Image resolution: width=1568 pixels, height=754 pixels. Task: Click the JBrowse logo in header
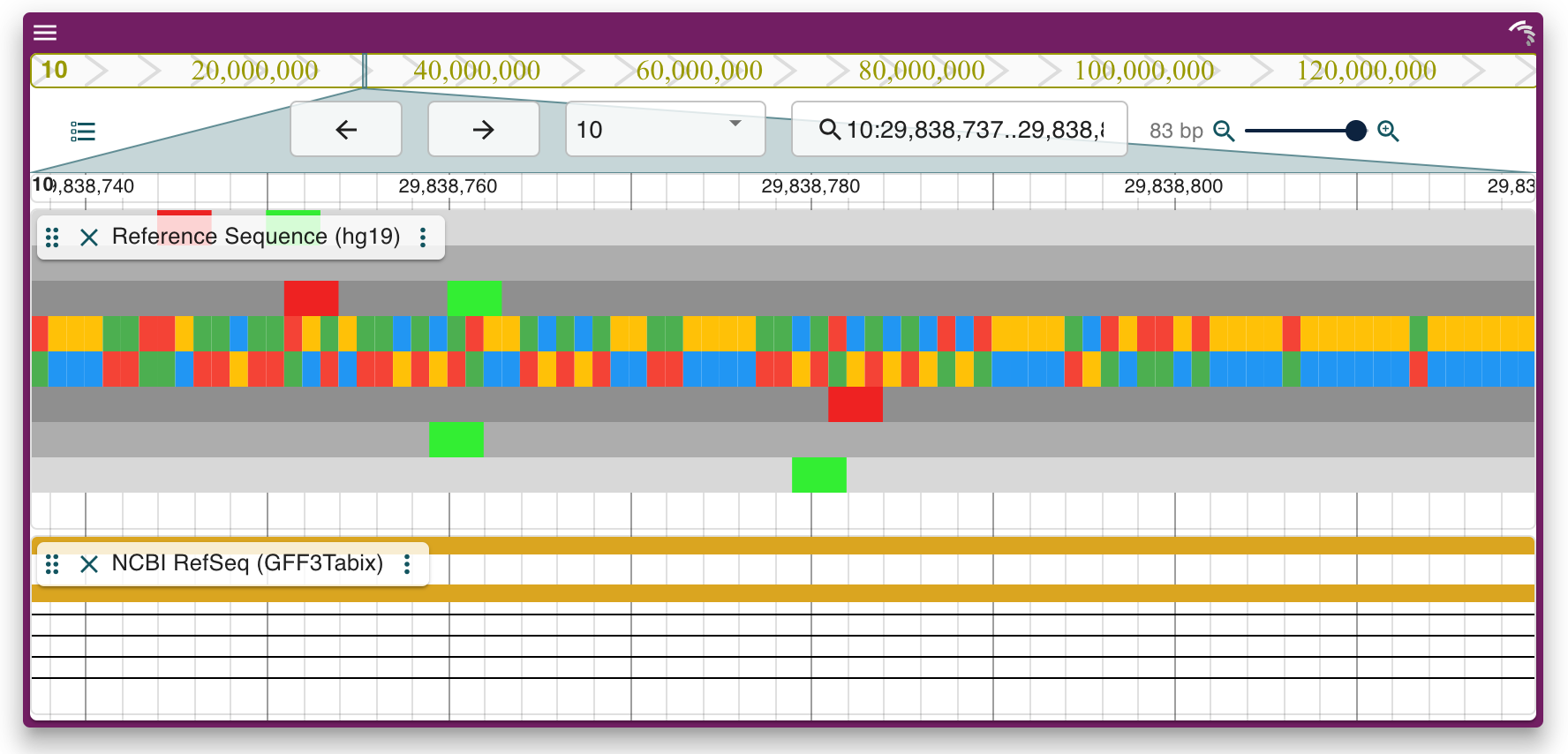point(1521,33)
